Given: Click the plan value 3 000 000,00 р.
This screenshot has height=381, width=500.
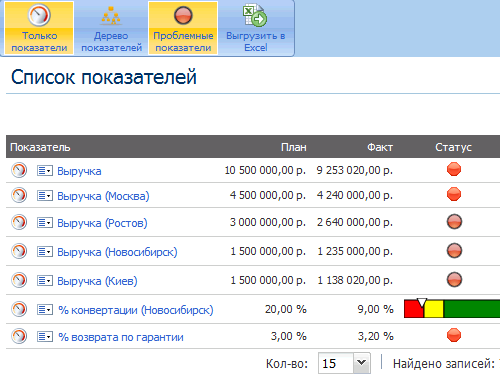Looking at the screenshot, I should click(268, 222).
